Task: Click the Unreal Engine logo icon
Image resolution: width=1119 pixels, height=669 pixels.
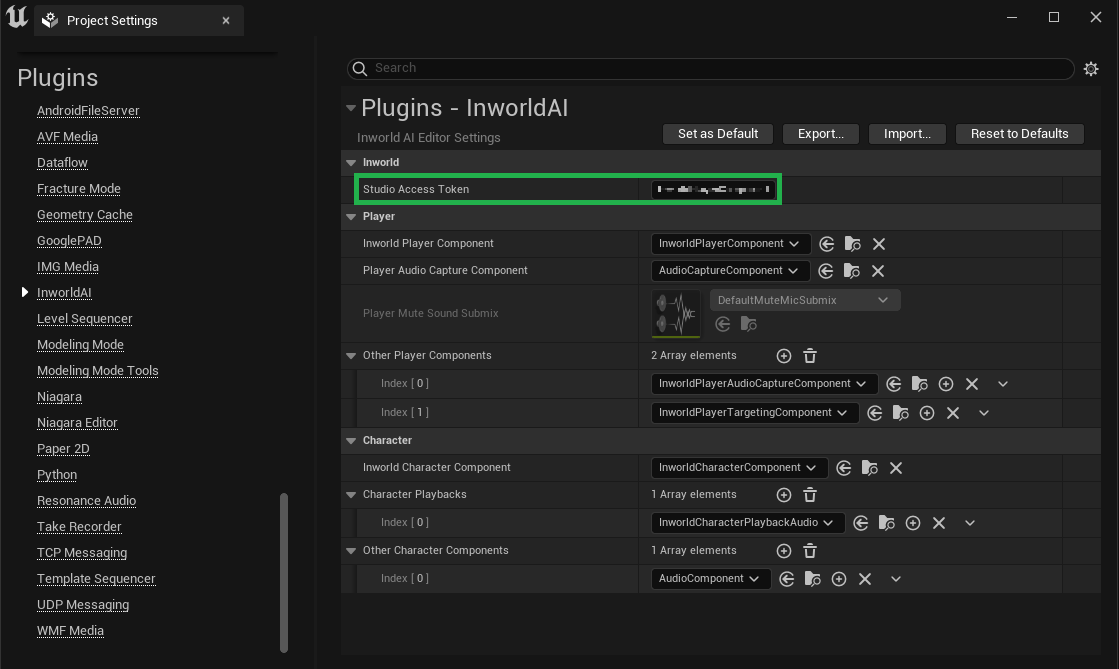Action: pyautogui.click(x=16, y=17)
